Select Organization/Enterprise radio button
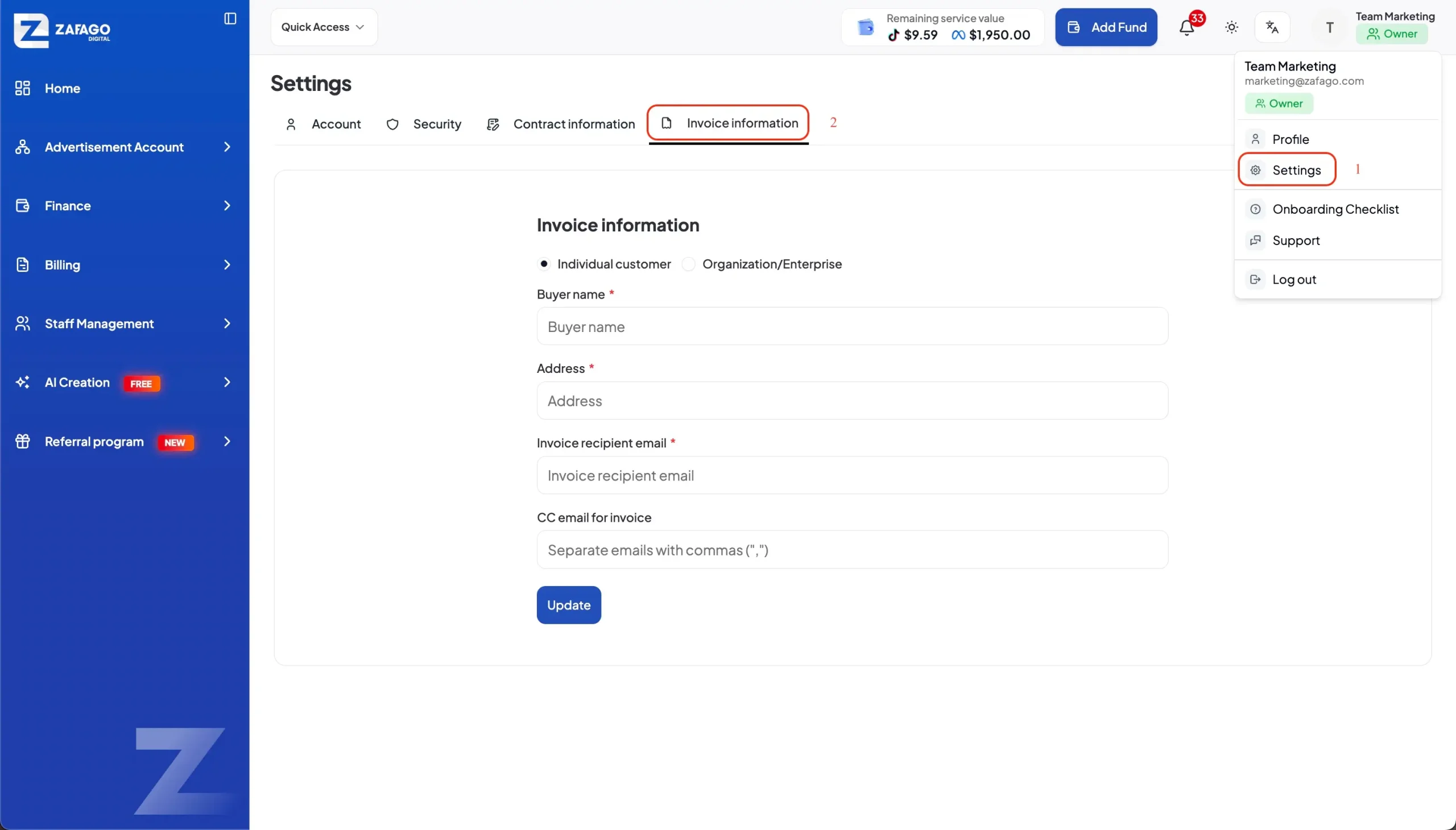1456x830 pixels. [x=688, y=264]
